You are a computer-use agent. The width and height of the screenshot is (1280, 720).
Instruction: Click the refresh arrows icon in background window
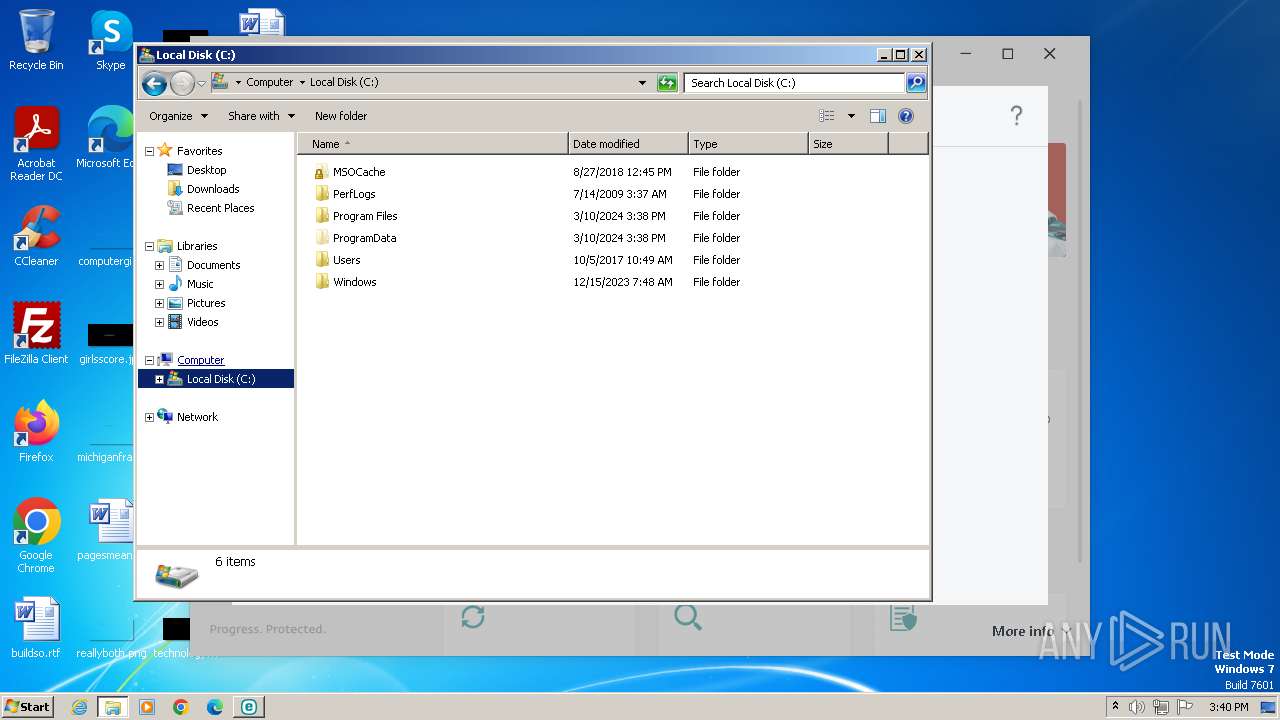click(x=473, y=617)
